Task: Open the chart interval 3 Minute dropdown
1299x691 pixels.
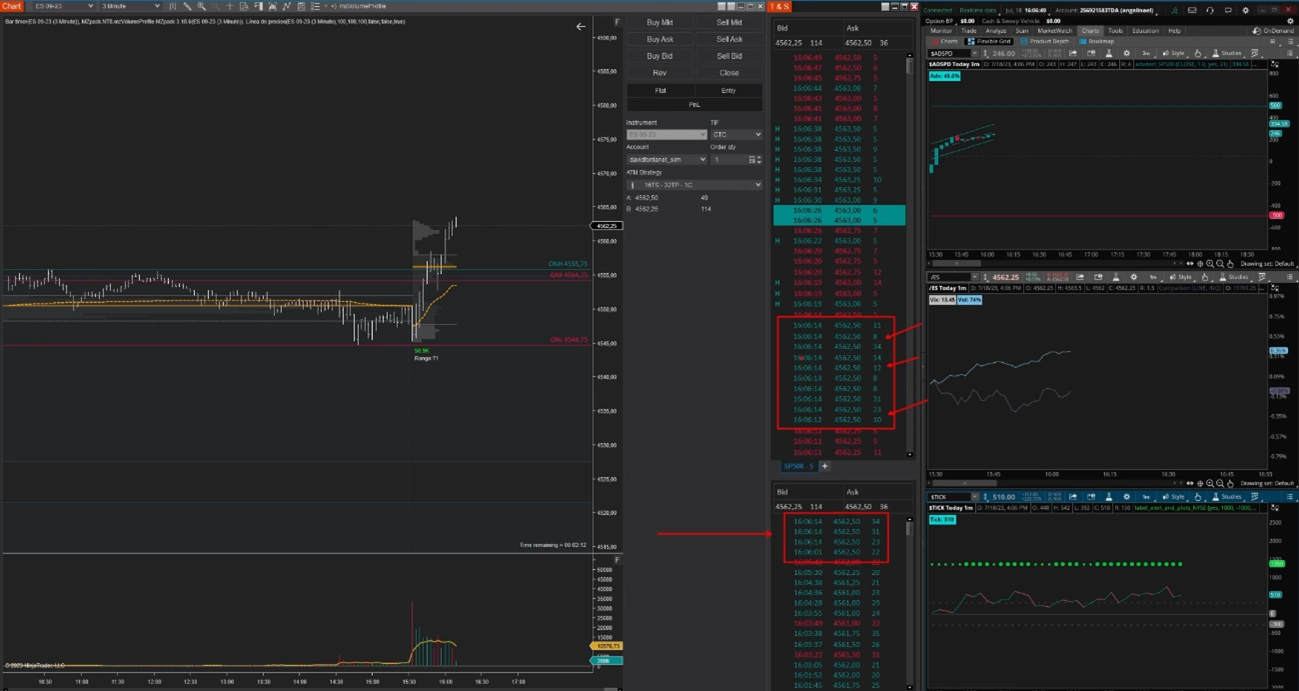Action: coord(130,6)
